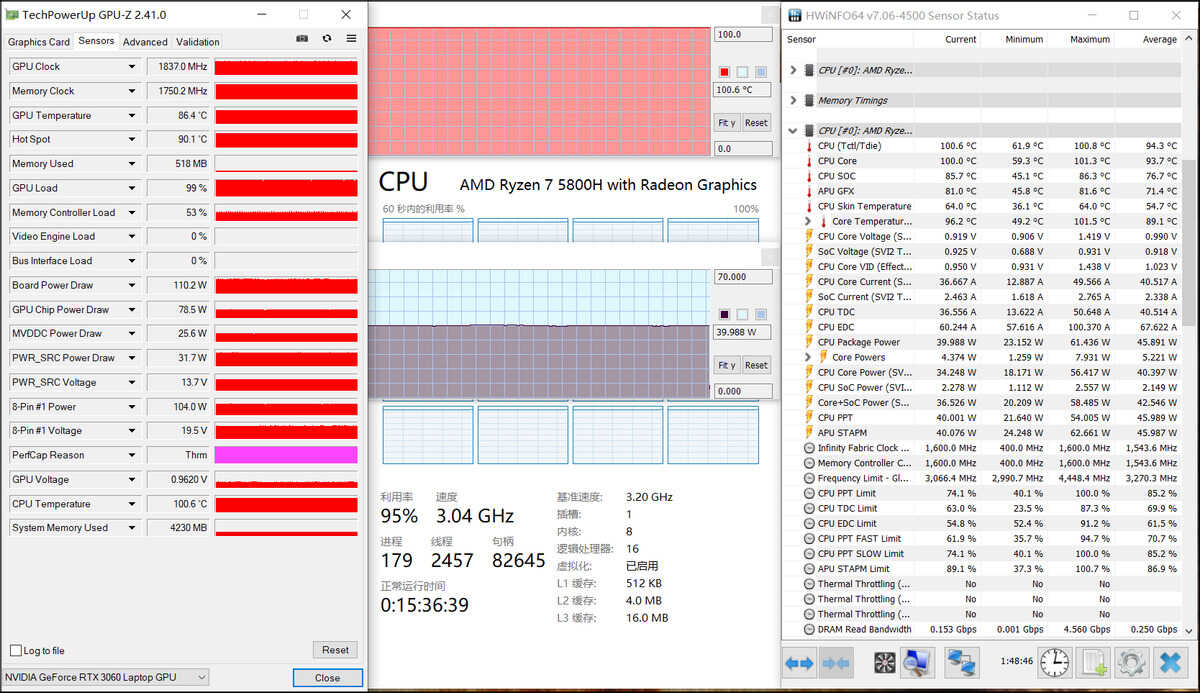Click Fit y on the 39.988 W graph
Viewport: 1200px width, 693px height.
[x=727, y=365]
